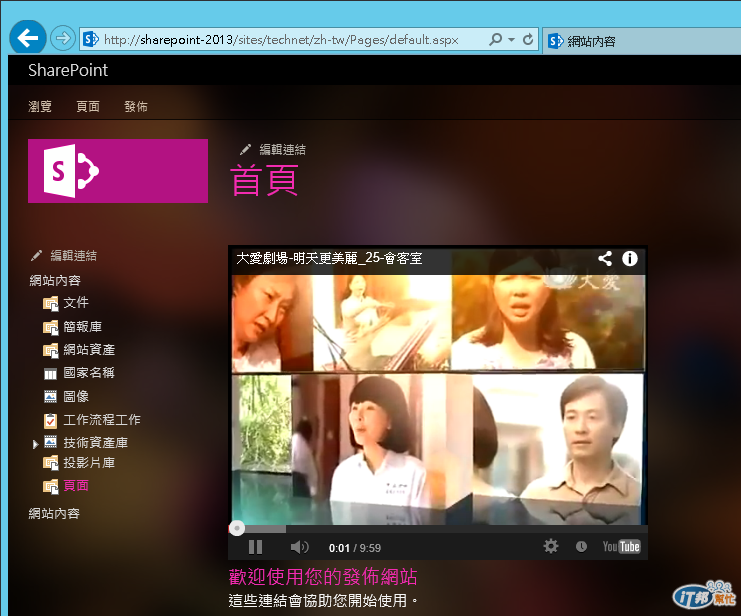Click the video title 大愛劇場-明天更美麗_25-會客室

(329, 258)
